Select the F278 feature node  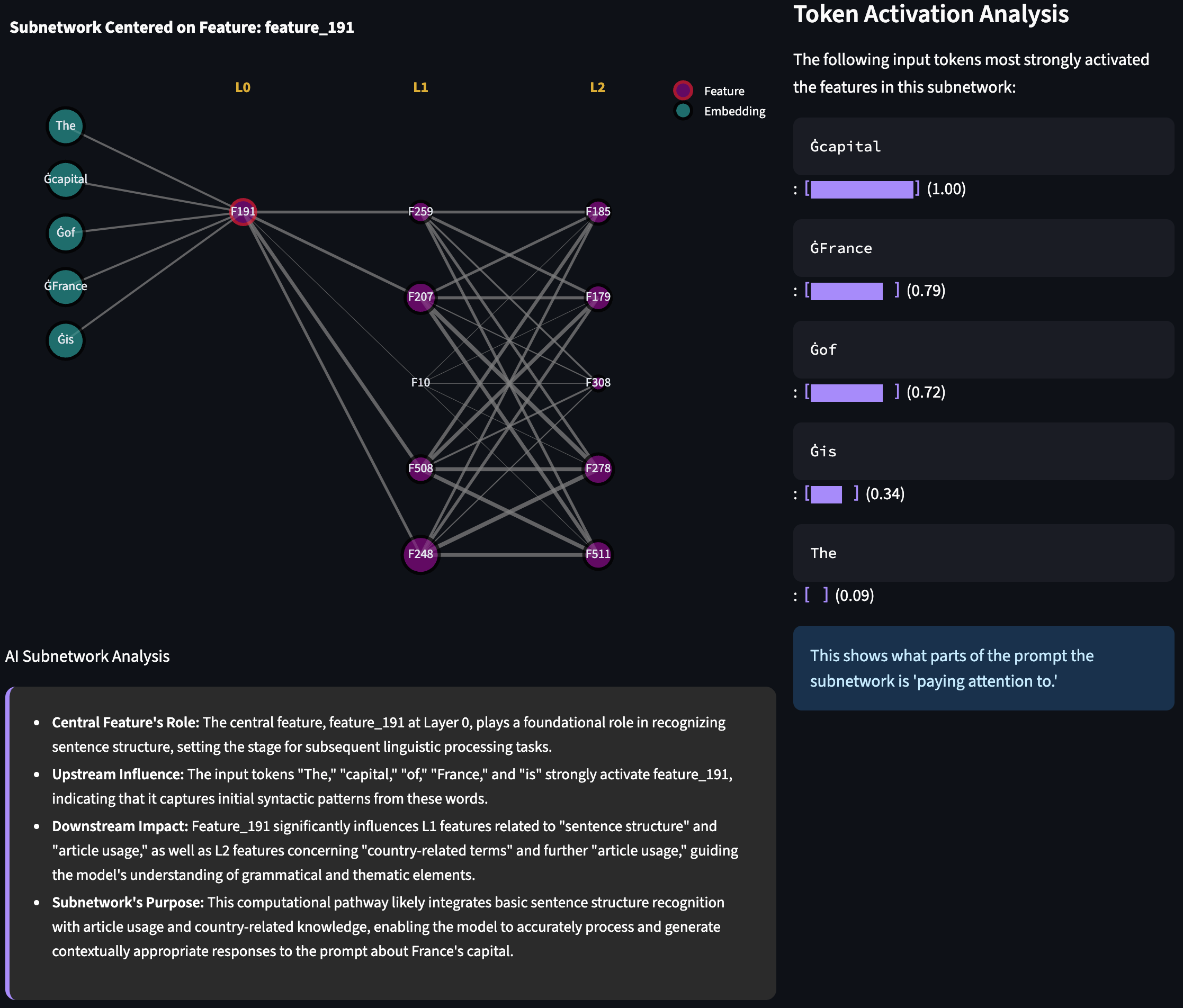pyautogui.click(x=598, y=469)
